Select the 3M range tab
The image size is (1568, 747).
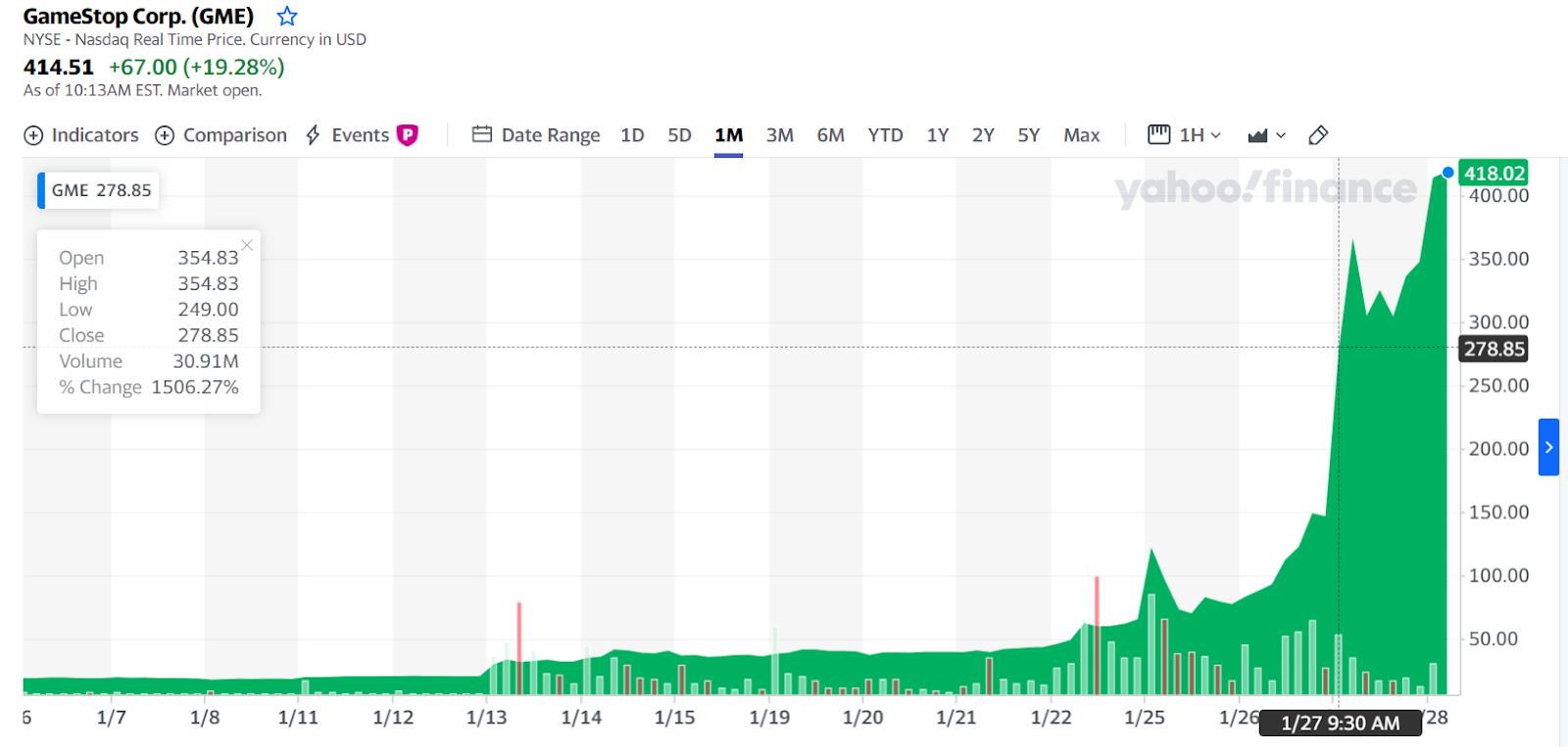780,135
